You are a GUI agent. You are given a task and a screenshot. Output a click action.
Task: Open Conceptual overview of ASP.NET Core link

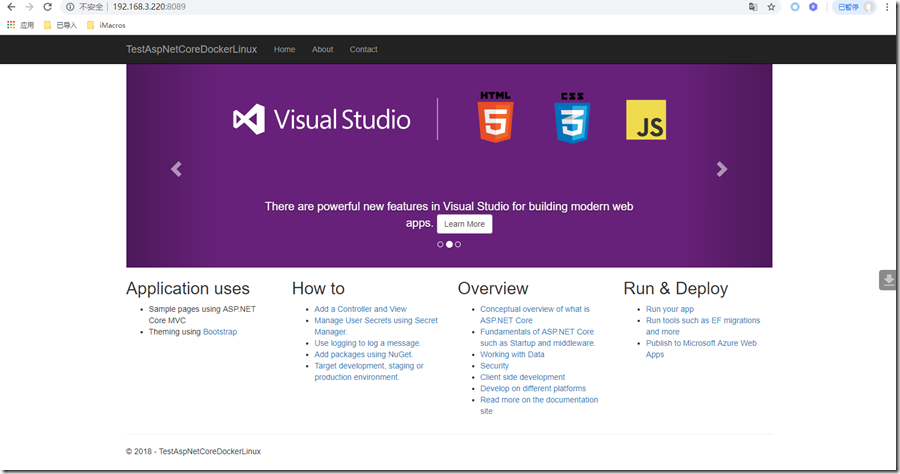tap(535, 314)
